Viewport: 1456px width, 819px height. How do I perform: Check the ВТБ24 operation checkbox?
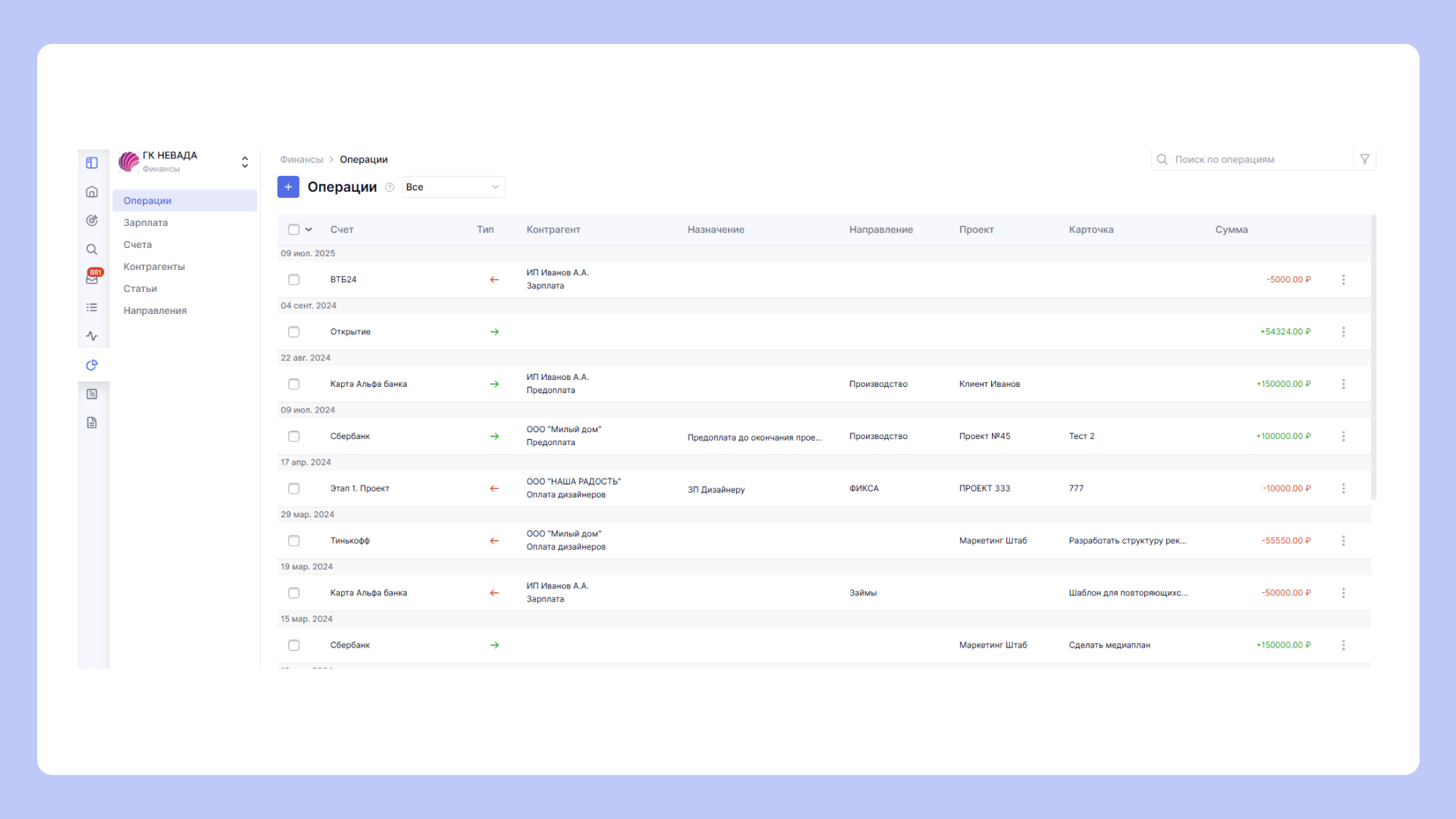click(x=293, y=280)
